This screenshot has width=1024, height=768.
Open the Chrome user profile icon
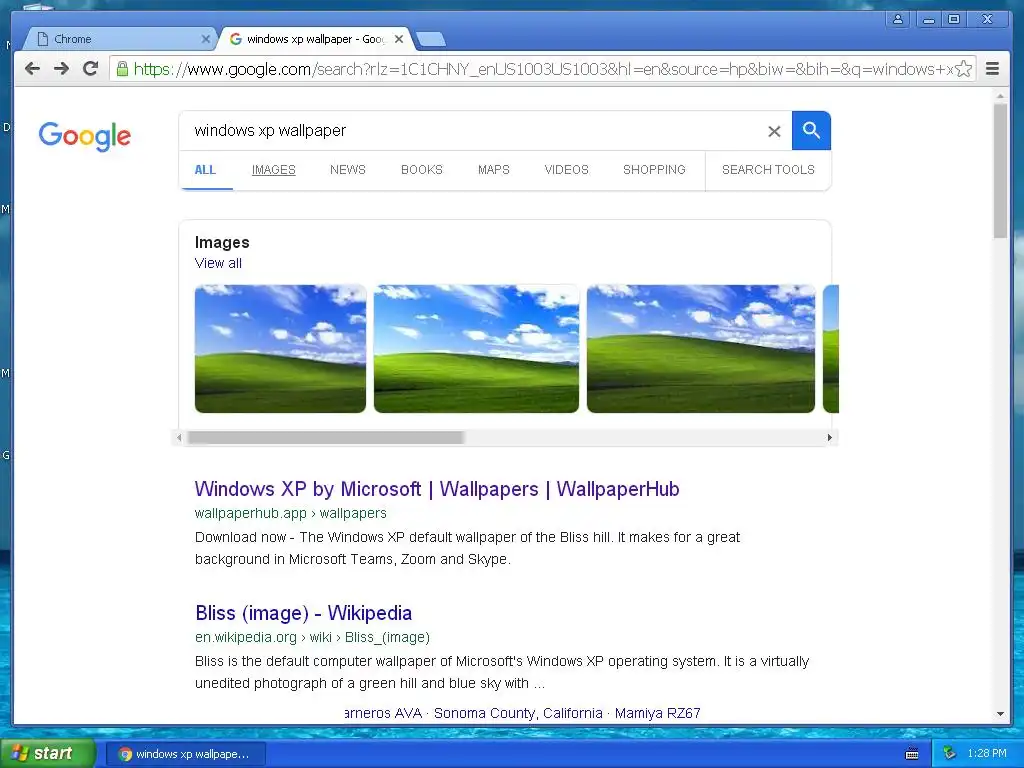pos(898,20)
